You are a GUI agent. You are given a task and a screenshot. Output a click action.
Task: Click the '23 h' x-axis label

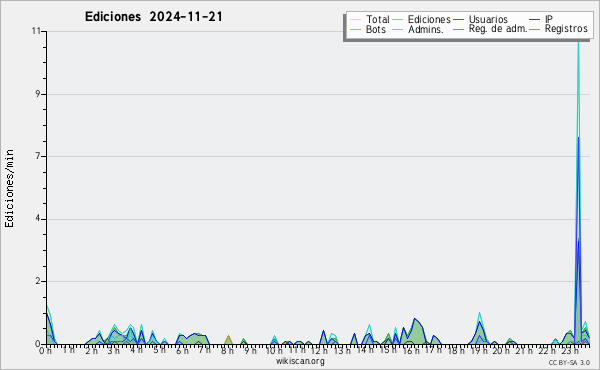(570, 350)
